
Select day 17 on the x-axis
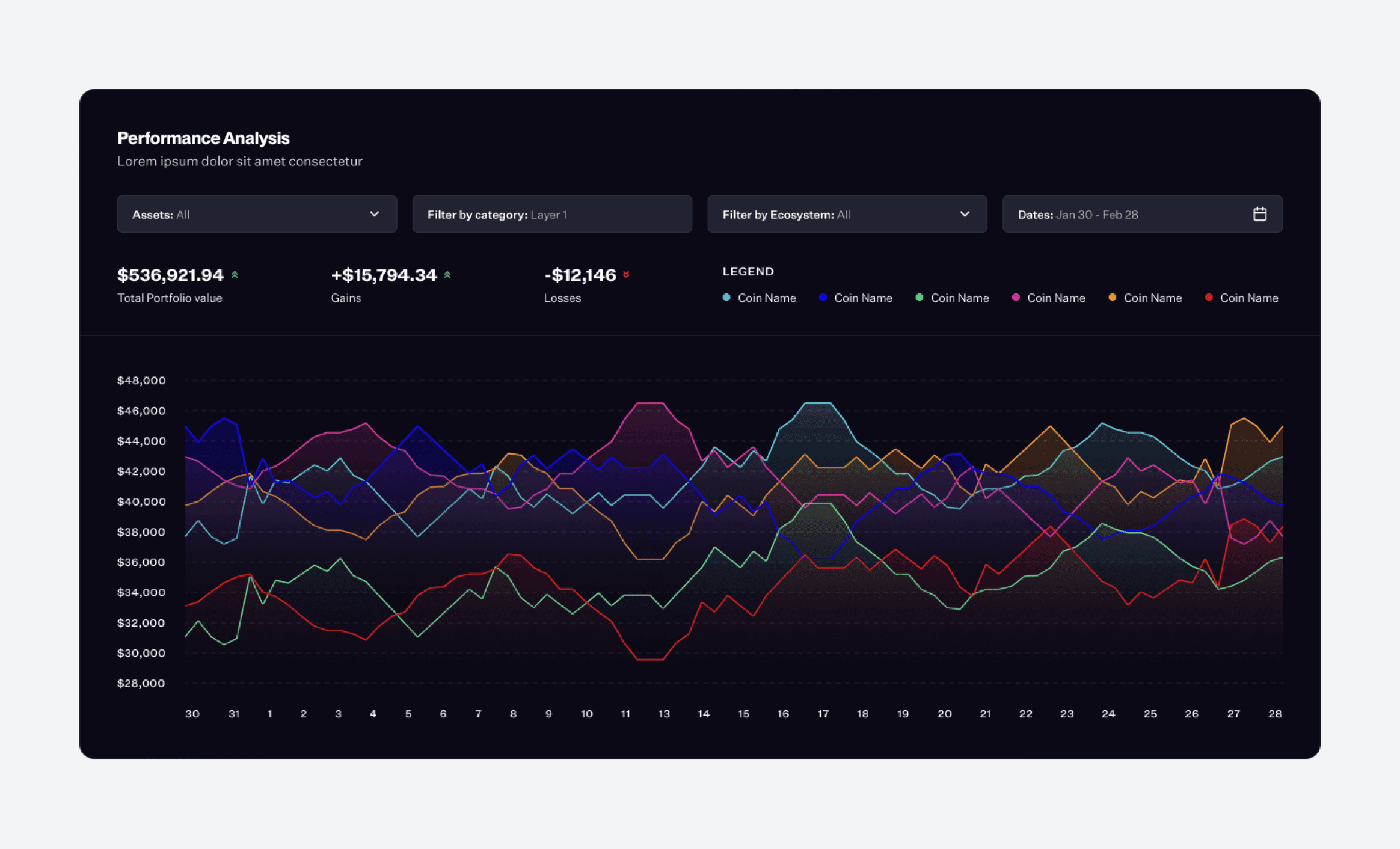(x=823, y=714)
